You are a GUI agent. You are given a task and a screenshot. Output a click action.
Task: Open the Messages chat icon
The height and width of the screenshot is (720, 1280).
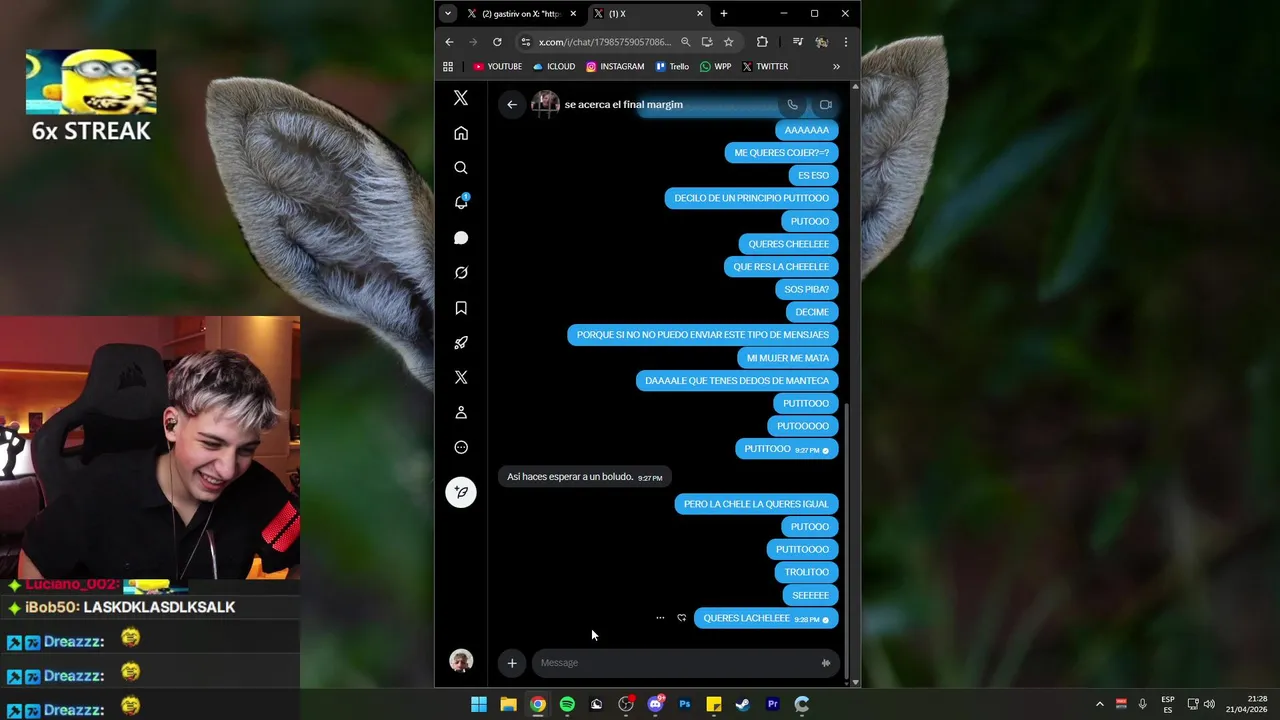coord(461,238)
